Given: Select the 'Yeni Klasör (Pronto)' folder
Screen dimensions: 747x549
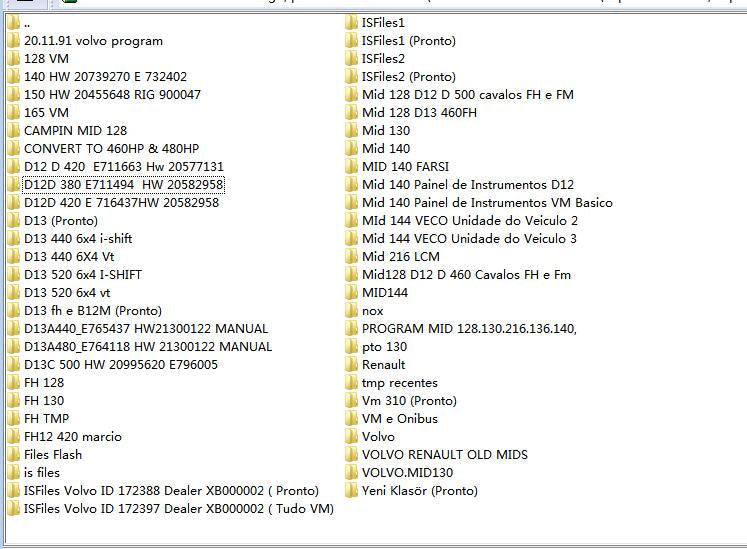Looking at the screenshot, I should pyautogui.click(x=419, y=491).
